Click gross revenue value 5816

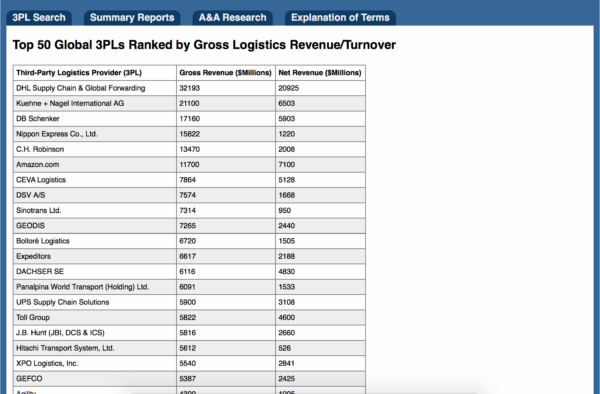point(188,333)
